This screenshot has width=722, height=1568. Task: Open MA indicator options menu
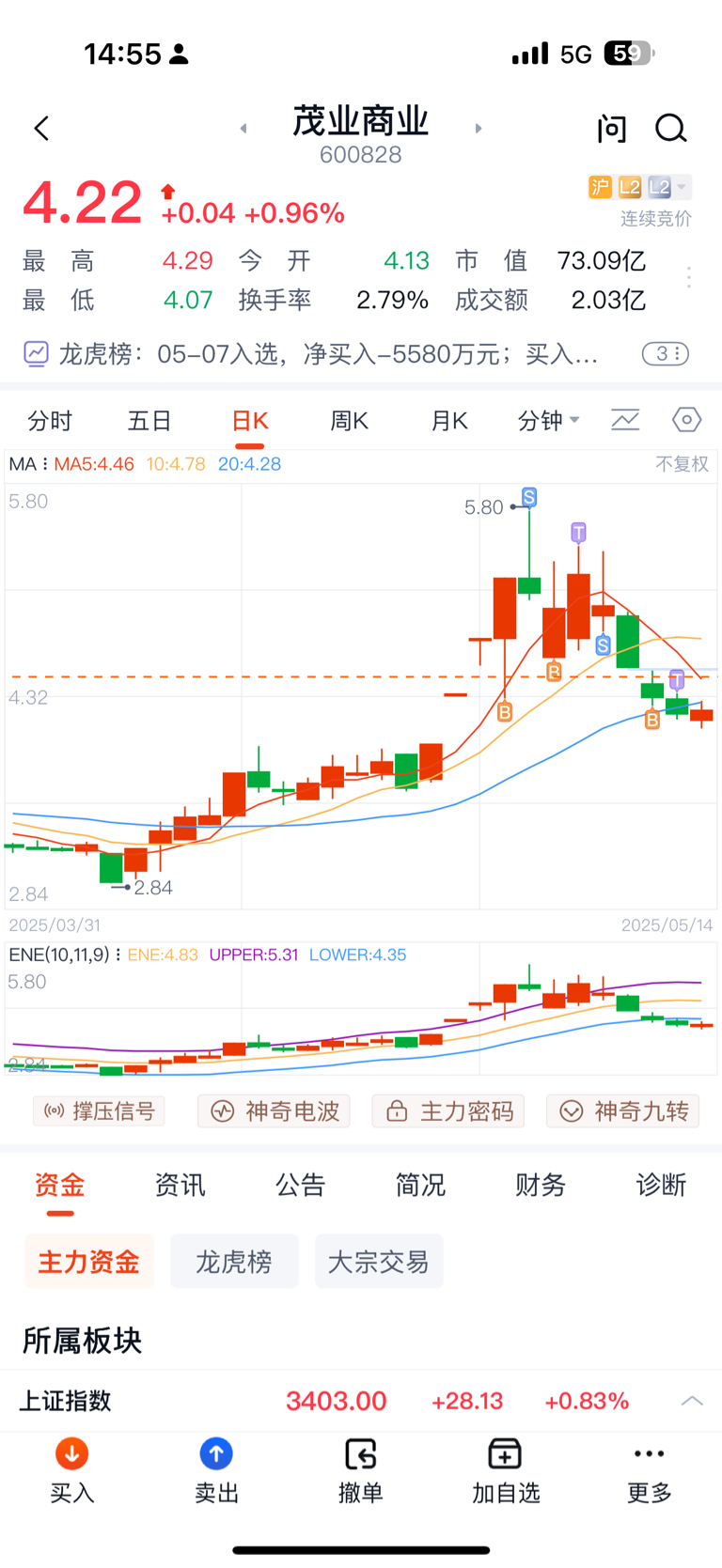tap(27, 464)
